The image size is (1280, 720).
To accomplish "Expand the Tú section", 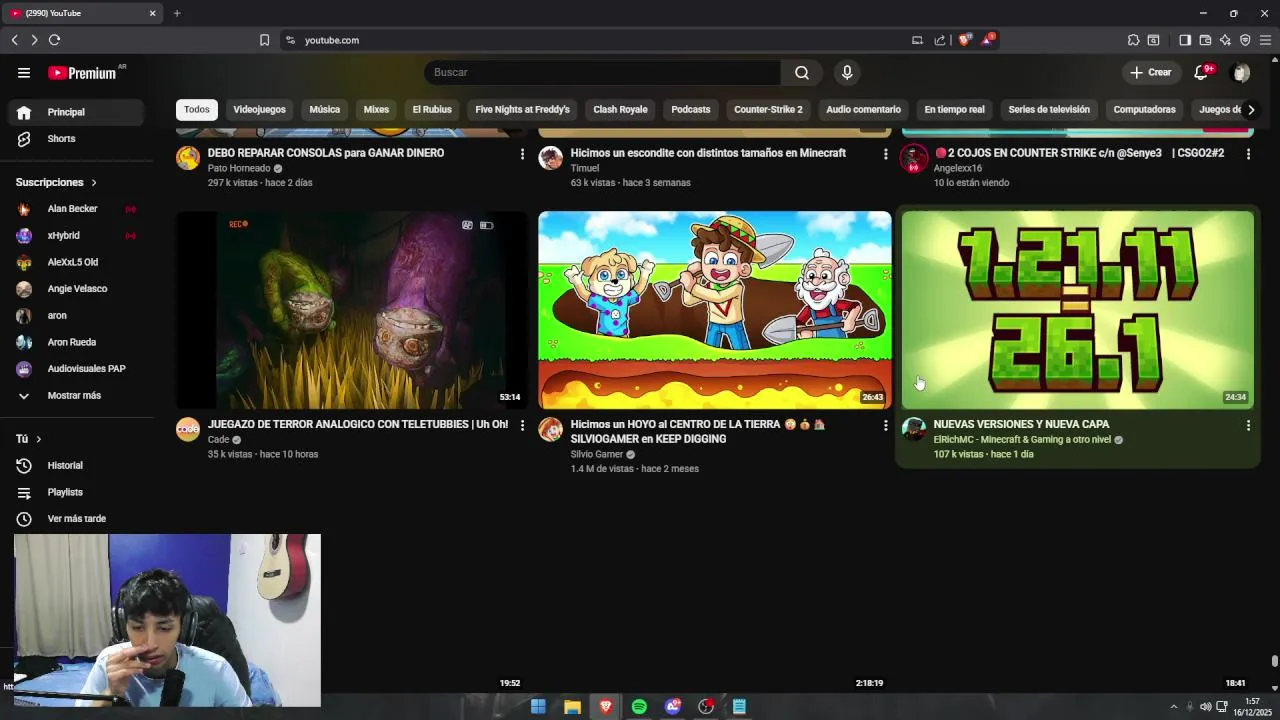I will (x=28, y=439).
